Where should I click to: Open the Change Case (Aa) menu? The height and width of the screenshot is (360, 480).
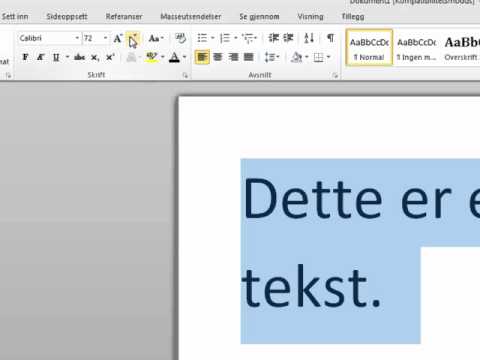[x=156, y=38]
